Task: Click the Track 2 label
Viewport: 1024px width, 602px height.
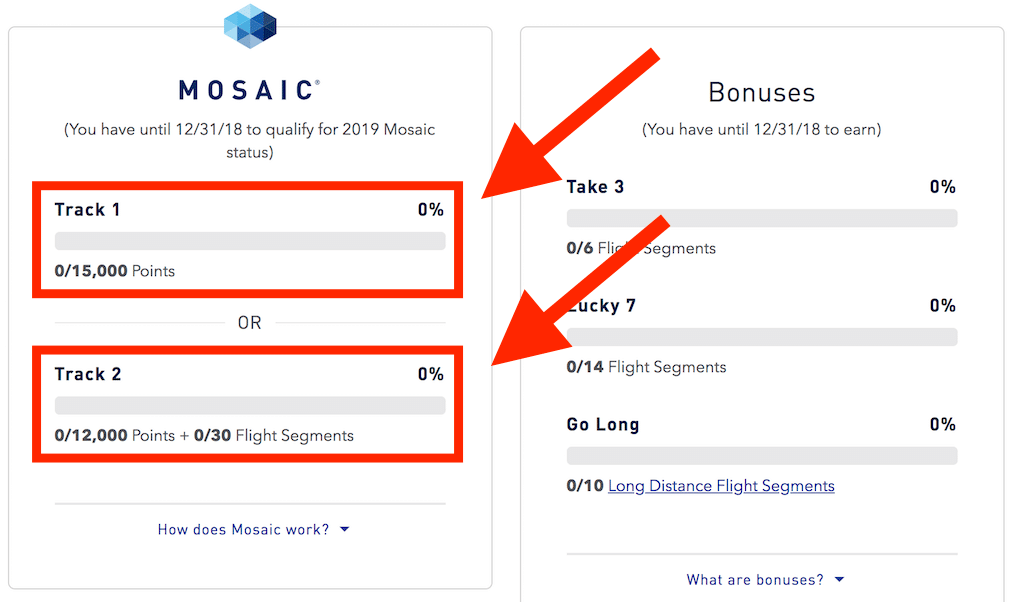Action: pos(88,374)
